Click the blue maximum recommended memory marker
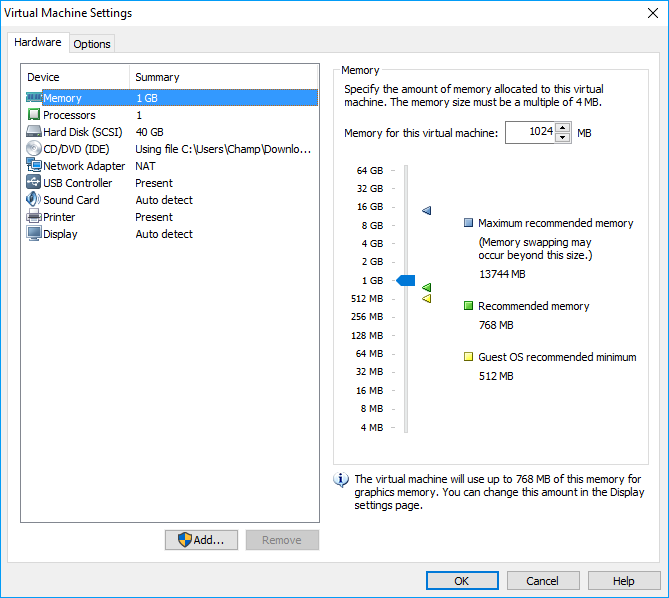Screen dimensions: 669x598 point(427,210)
